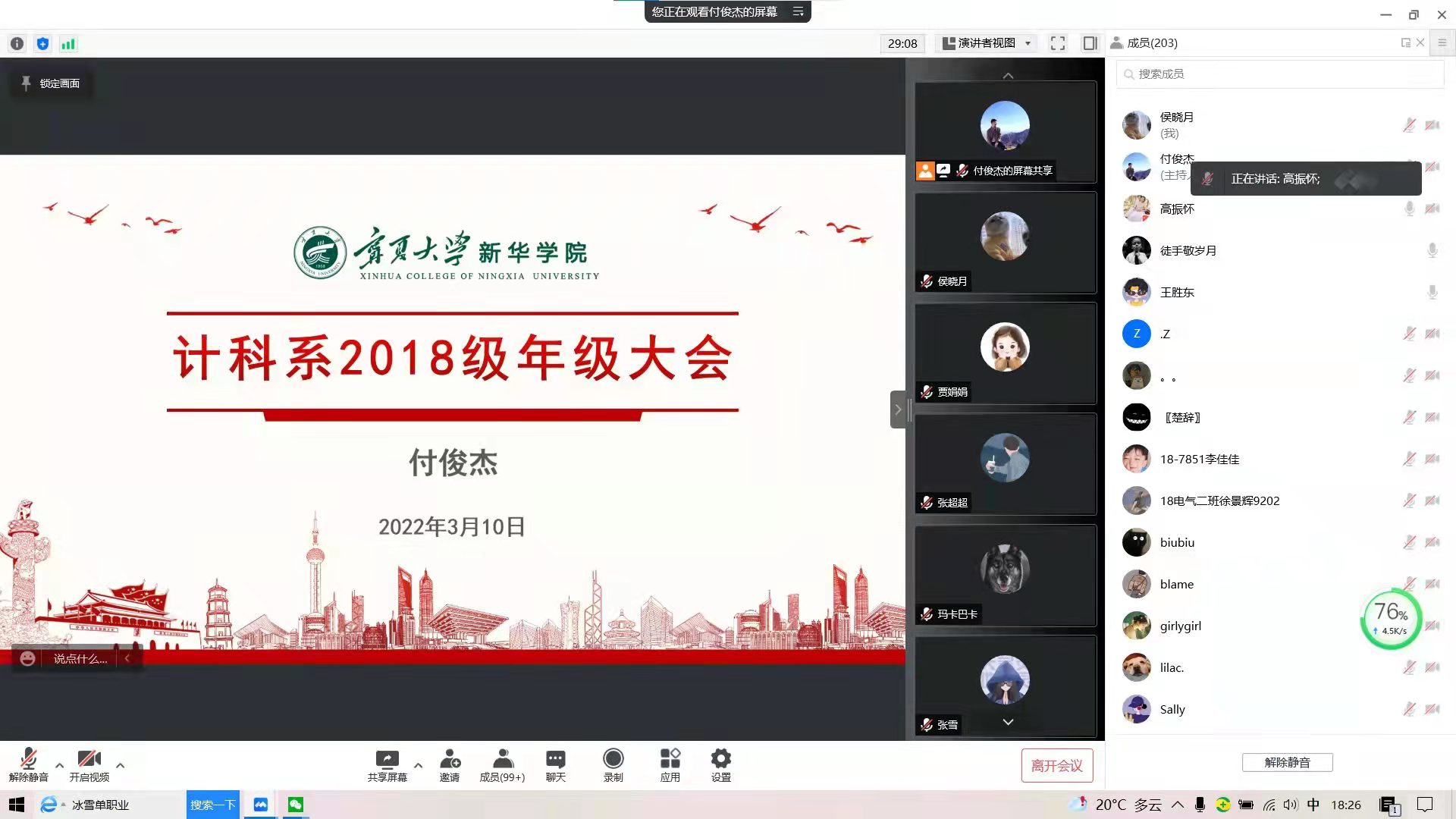
Task: Open the Windows notification center icon
Action: (1425, 805)
